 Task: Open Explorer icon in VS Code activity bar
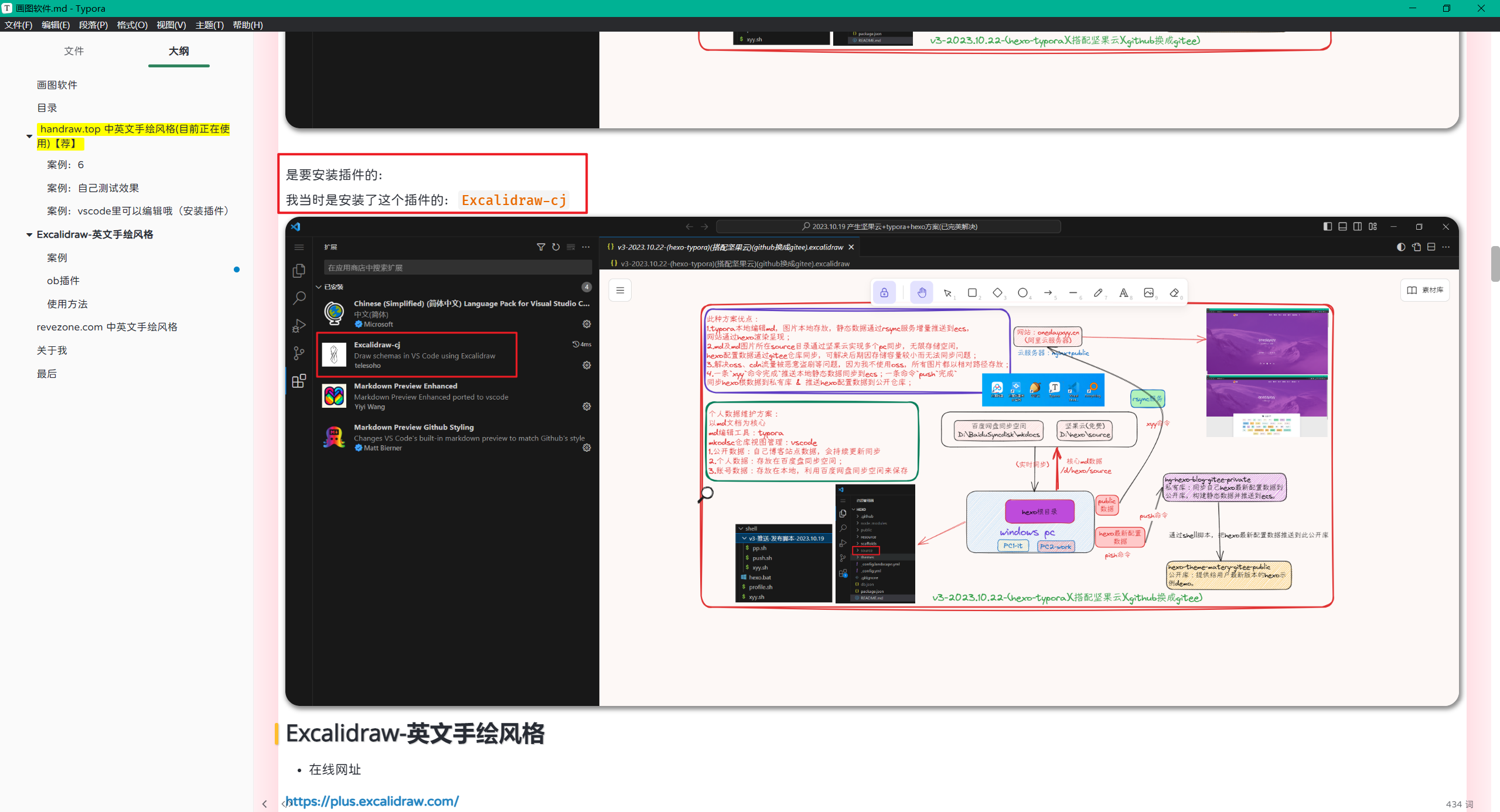299,270
